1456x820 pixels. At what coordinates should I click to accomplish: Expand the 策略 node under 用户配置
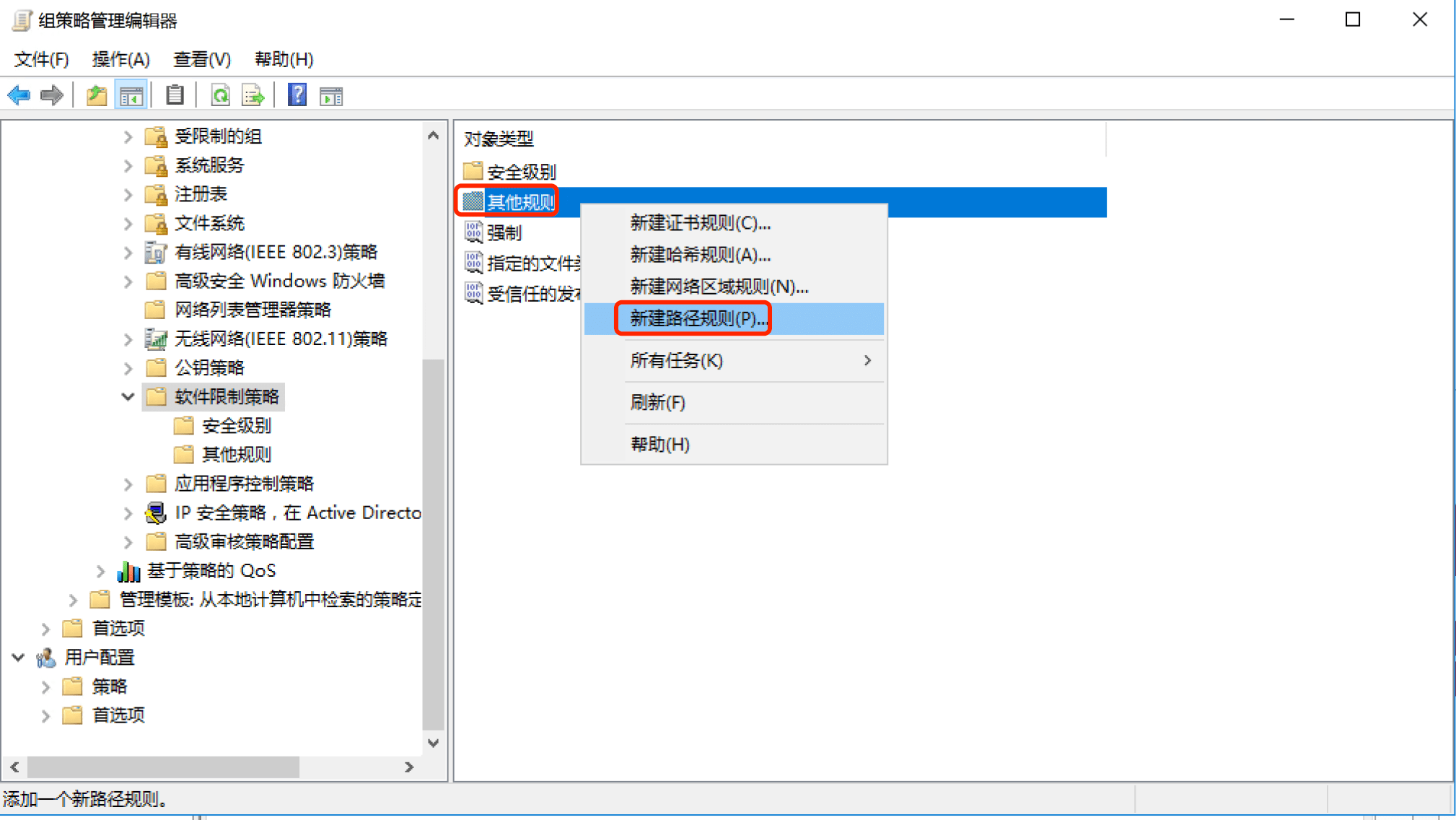45,686
